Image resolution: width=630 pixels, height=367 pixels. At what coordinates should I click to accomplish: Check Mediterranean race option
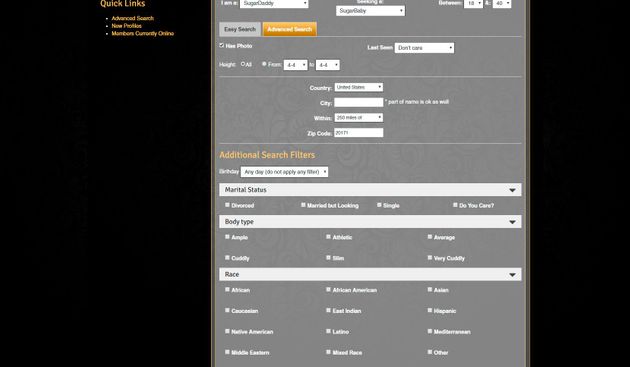coord(430,331)
